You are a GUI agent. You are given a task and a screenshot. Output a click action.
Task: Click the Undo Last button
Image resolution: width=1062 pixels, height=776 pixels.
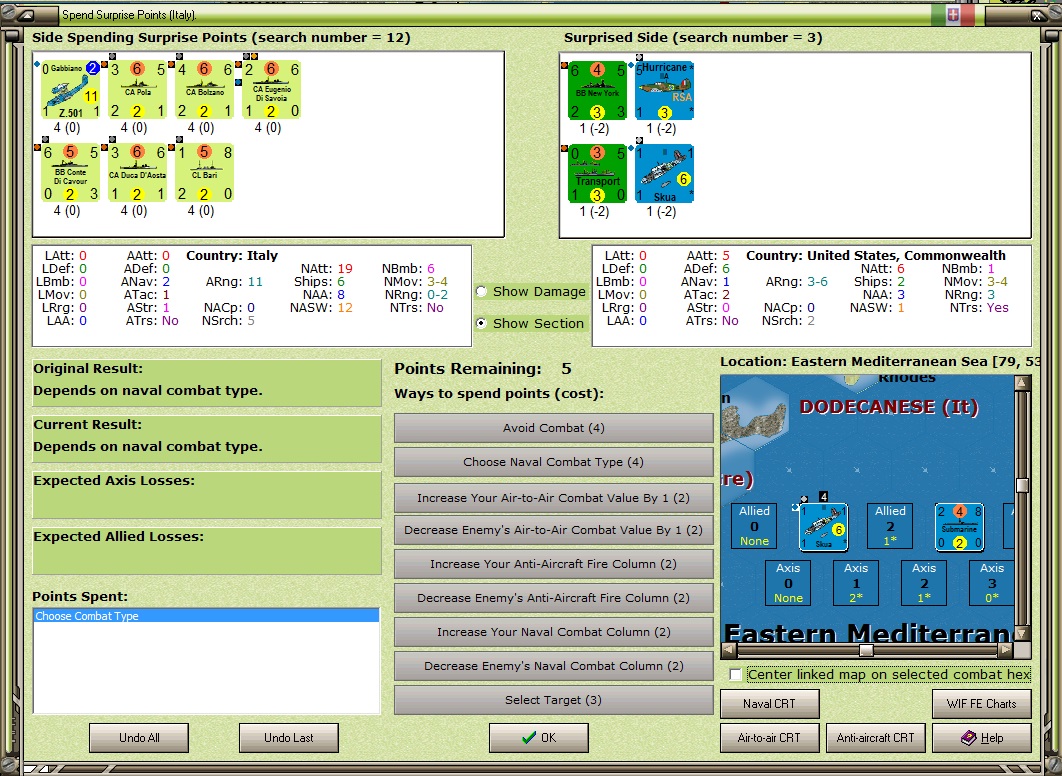point(289,738)
